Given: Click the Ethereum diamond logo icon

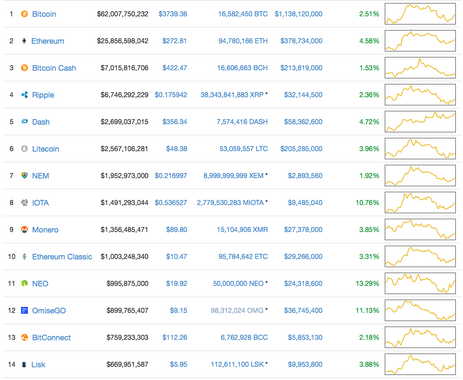Looking at the screenshot, I should click(x=24, y=41).
